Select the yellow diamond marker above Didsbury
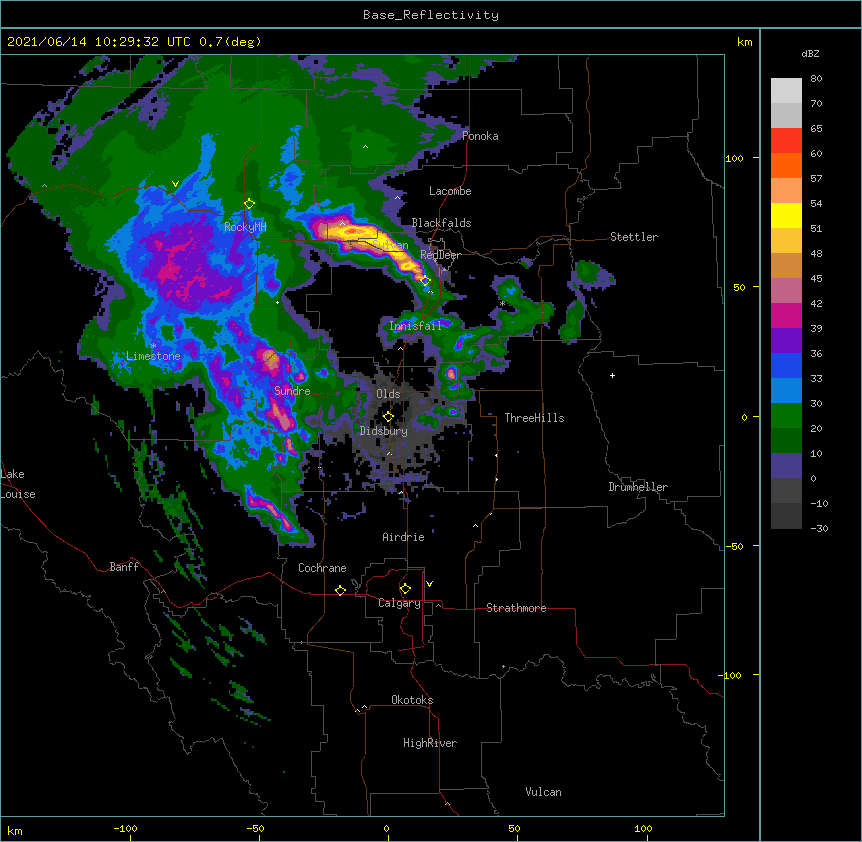 tap(388, 417)
